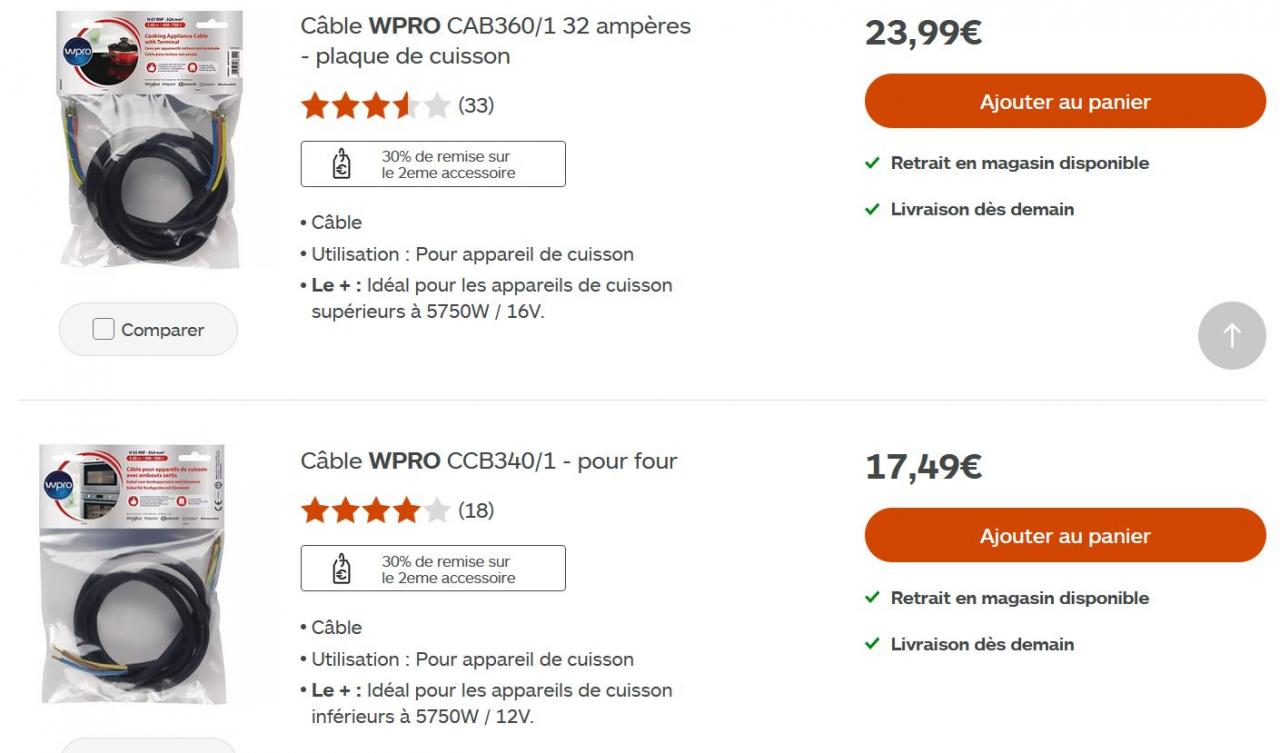Click the discount tag icon on CAB360/1 offer

tap(342, 164)
